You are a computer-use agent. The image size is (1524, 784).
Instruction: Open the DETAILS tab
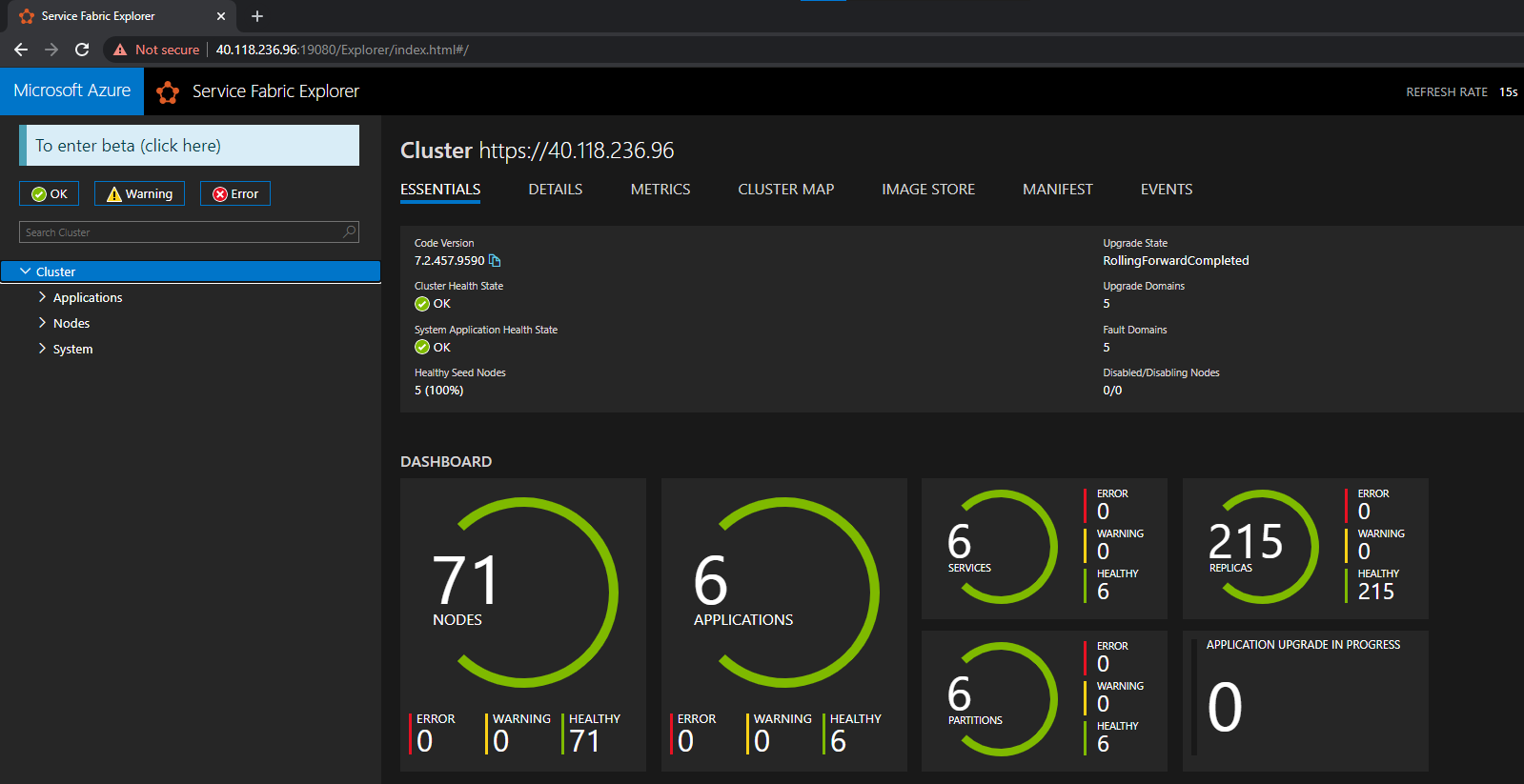556,190
